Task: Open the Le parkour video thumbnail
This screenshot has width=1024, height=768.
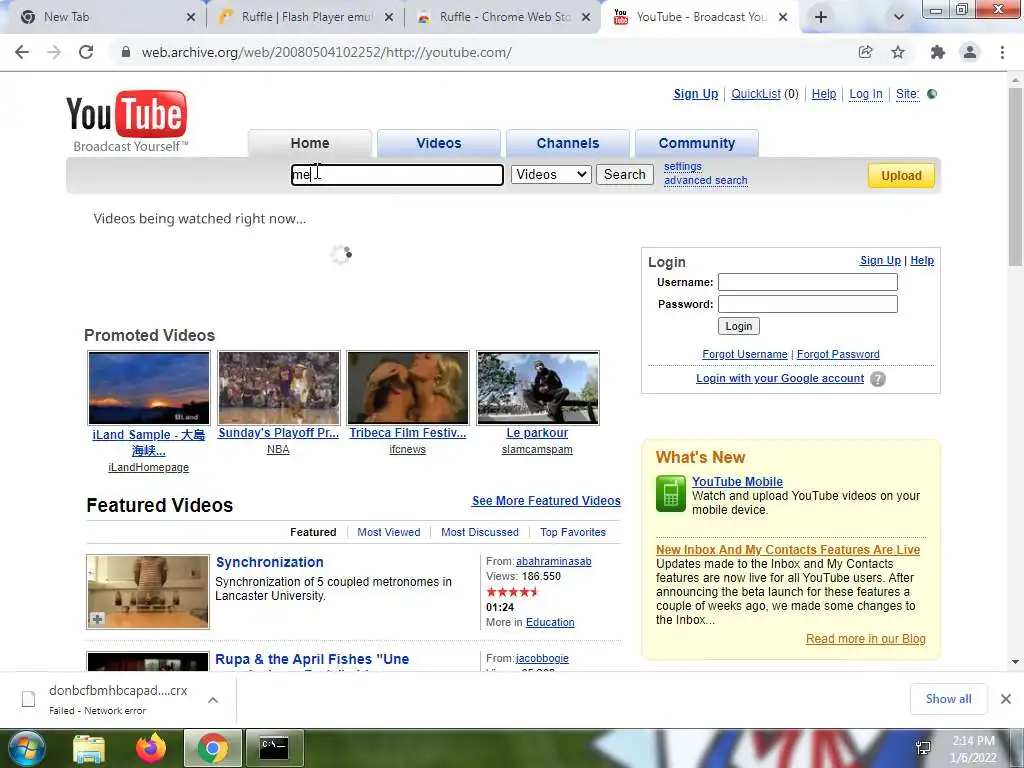Action: [x=538, y=388]
